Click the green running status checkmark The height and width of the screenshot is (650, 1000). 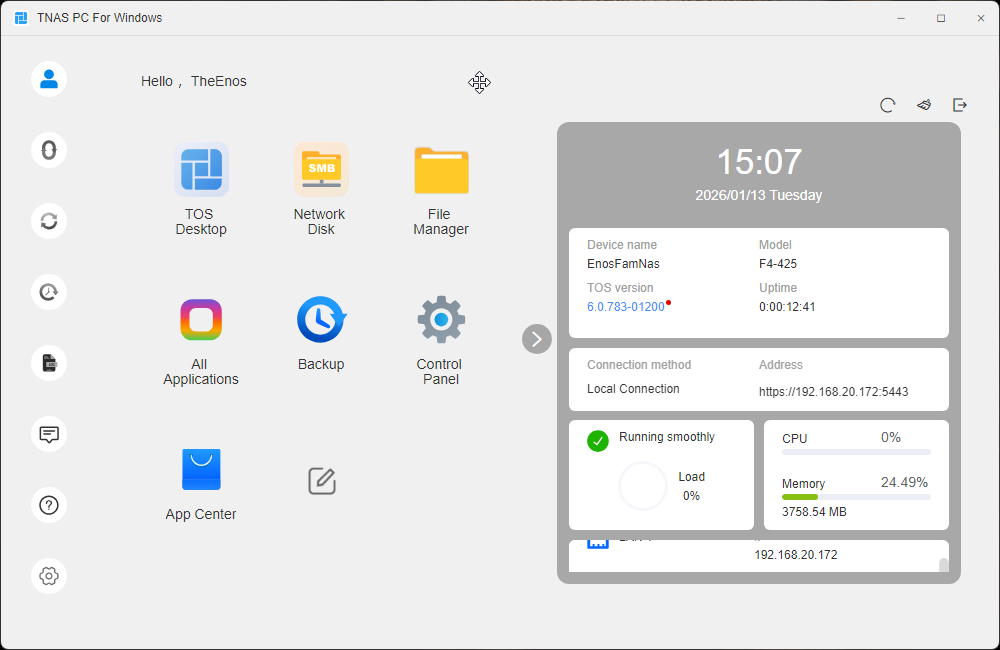tap(598, 441)
